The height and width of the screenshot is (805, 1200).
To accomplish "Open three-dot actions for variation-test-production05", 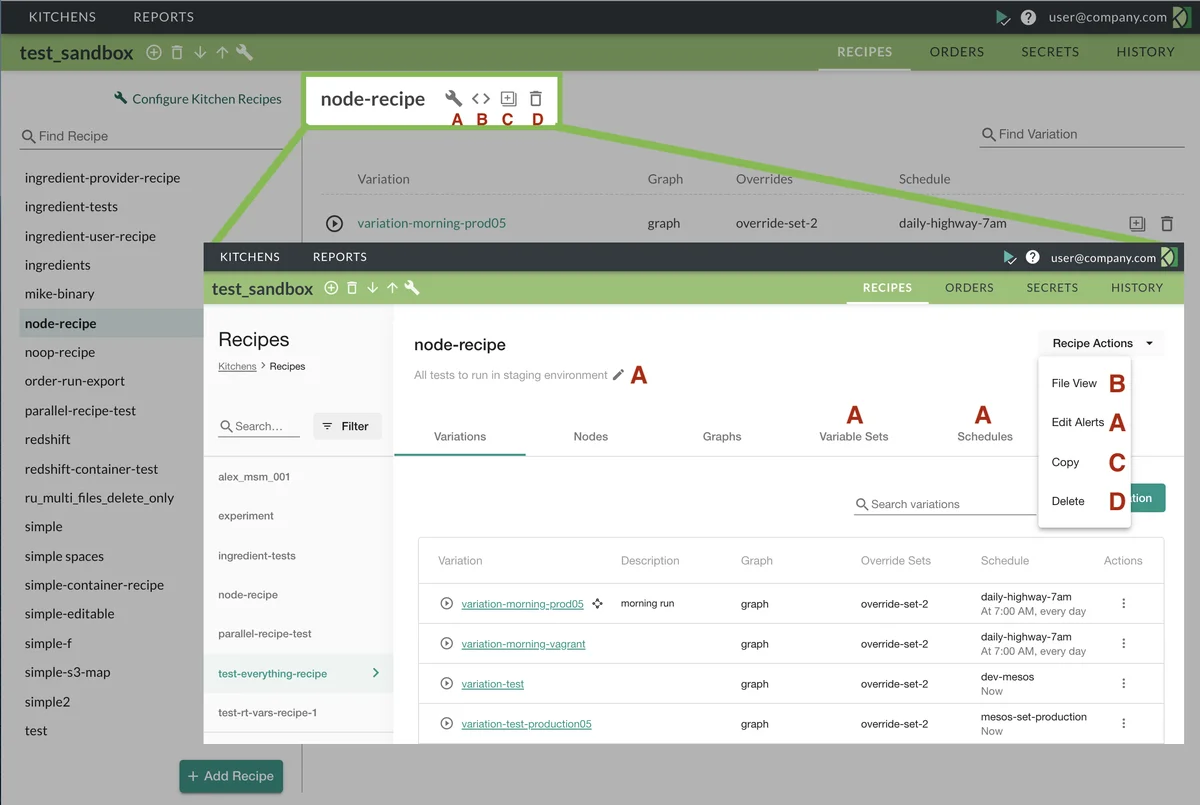I will pos(1123,723).
